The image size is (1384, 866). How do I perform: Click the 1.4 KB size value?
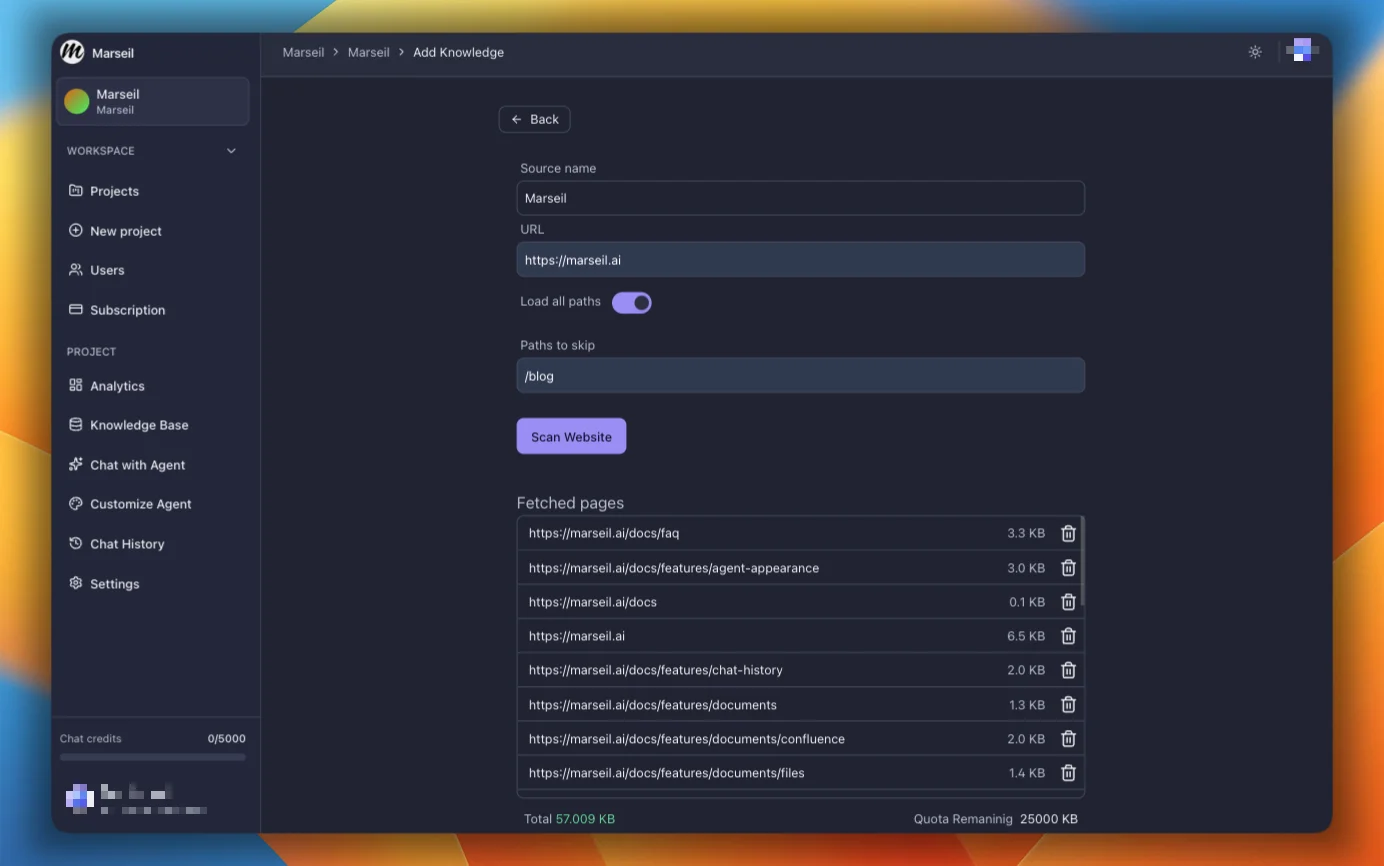tap(1027, 773)
